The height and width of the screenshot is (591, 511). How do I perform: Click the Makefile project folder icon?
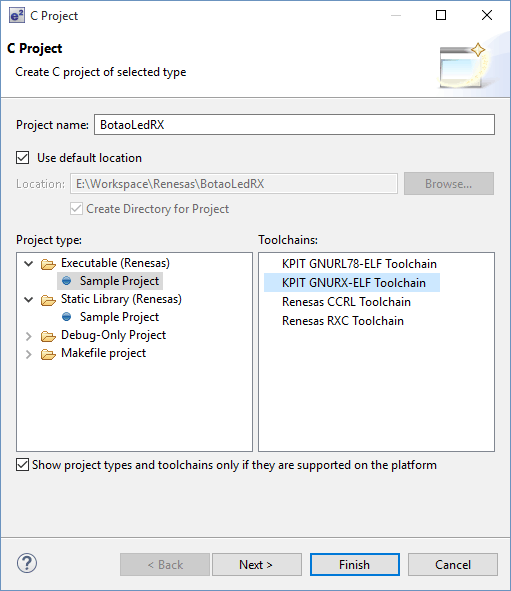(48, 354)
